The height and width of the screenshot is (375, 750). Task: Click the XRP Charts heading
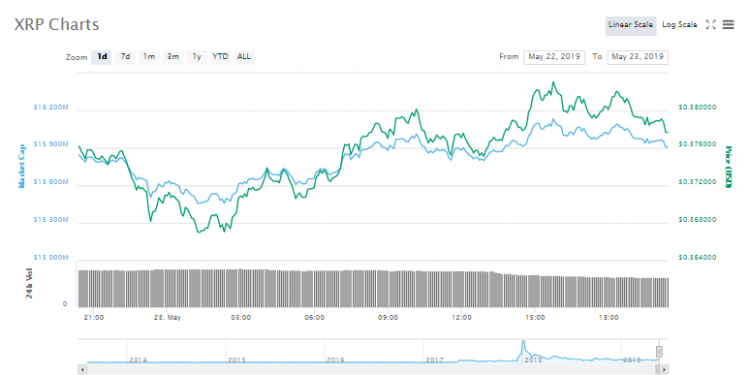[56, 24]
